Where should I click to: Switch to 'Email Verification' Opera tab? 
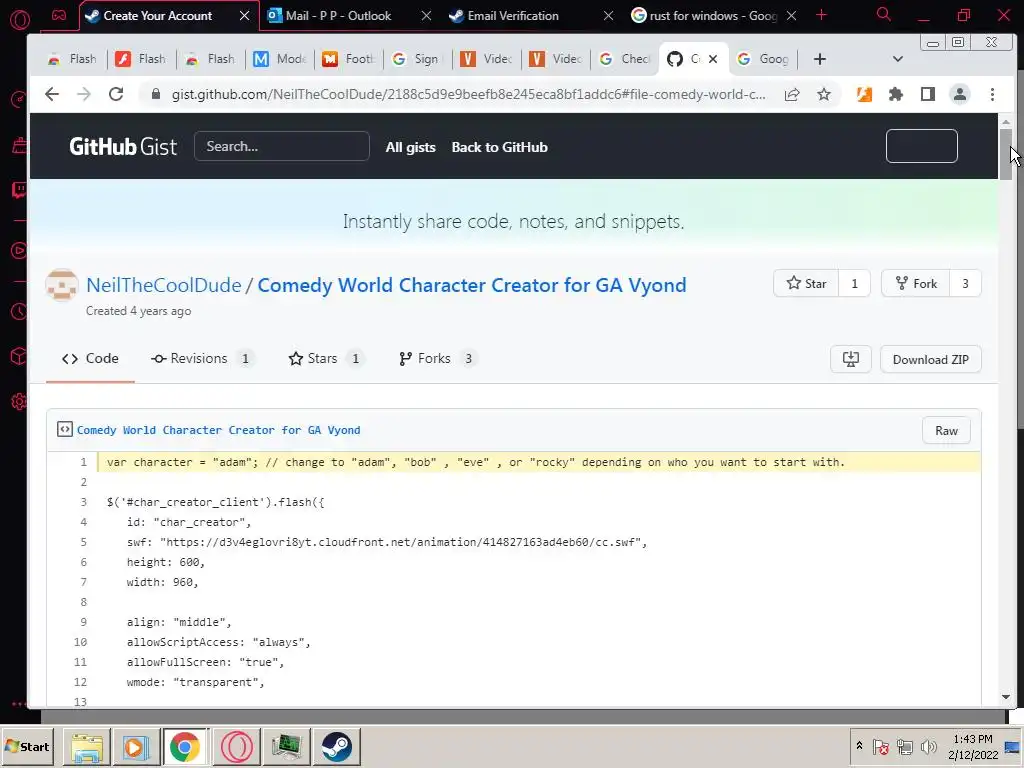pyautogui.click(x=513, y=16)
